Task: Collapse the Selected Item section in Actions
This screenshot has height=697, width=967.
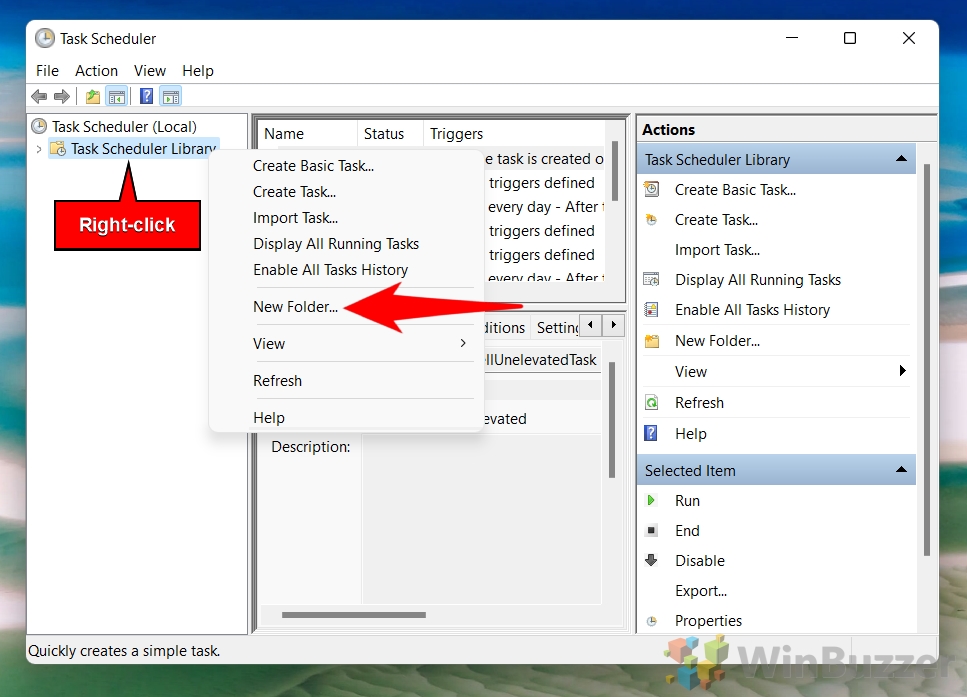Action: coord(901,469)
